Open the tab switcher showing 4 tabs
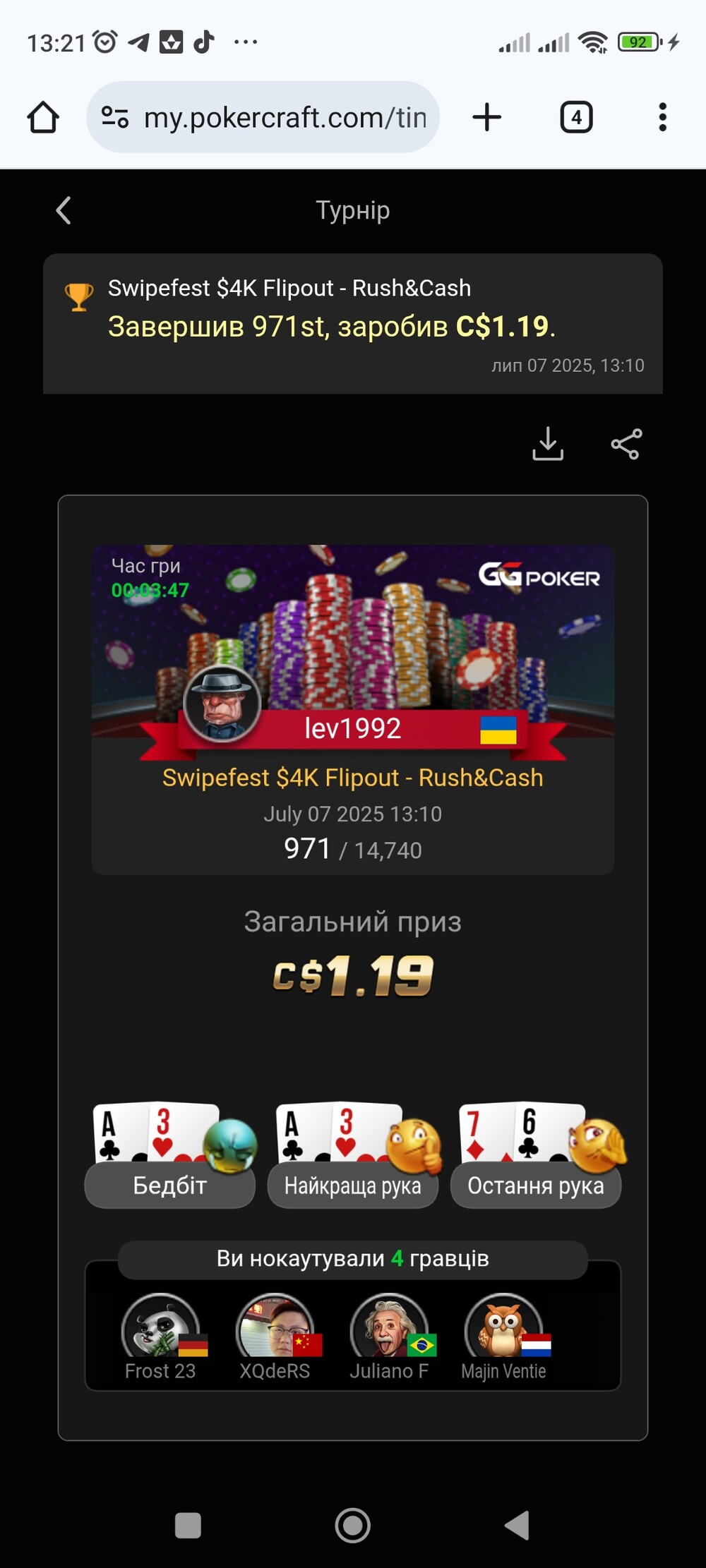The width and height of the screenshot is (706, 1568). coord(576,117)
